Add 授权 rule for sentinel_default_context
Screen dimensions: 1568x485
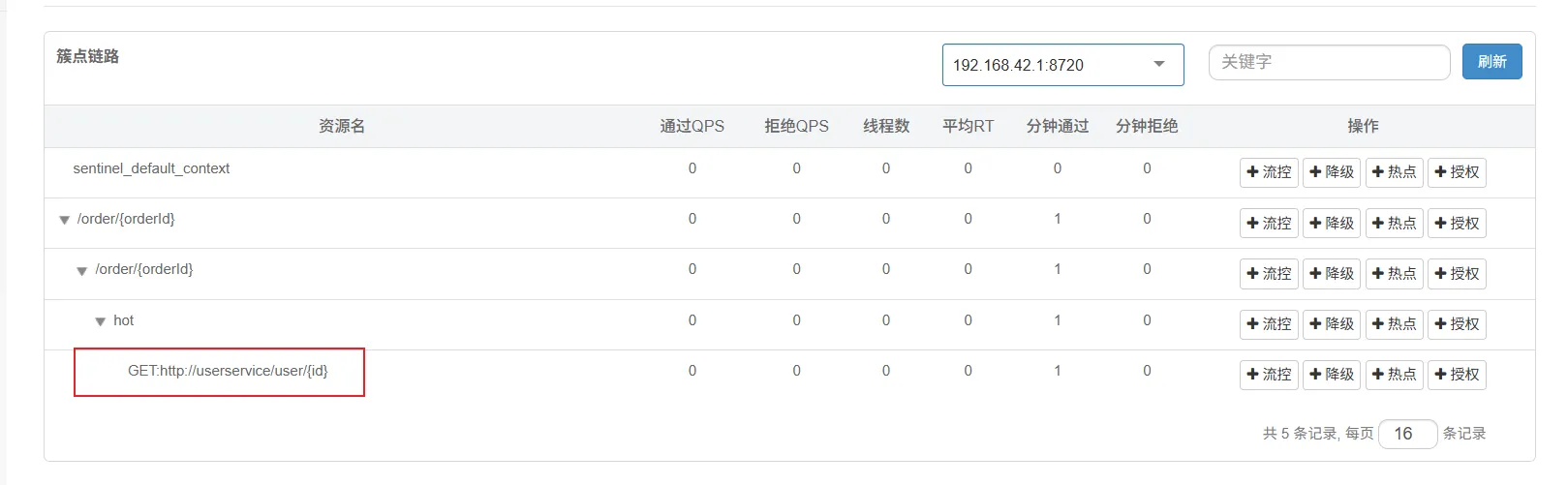point(1457,172)
